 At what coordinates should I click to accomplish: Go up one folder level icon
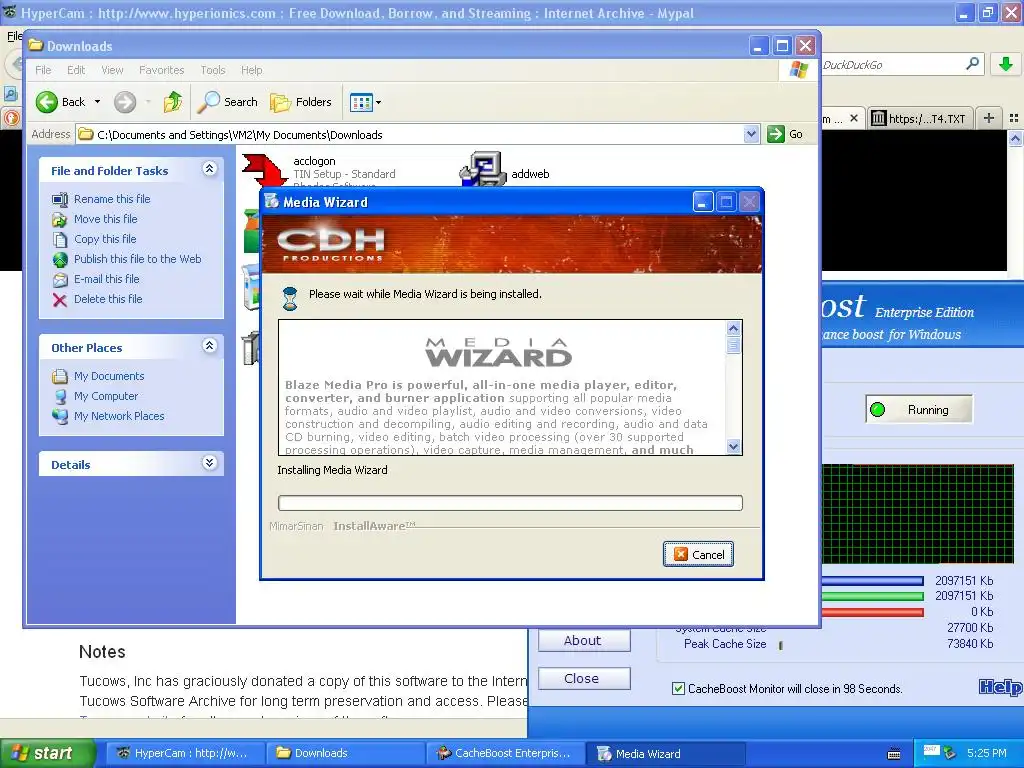point(173,102)
